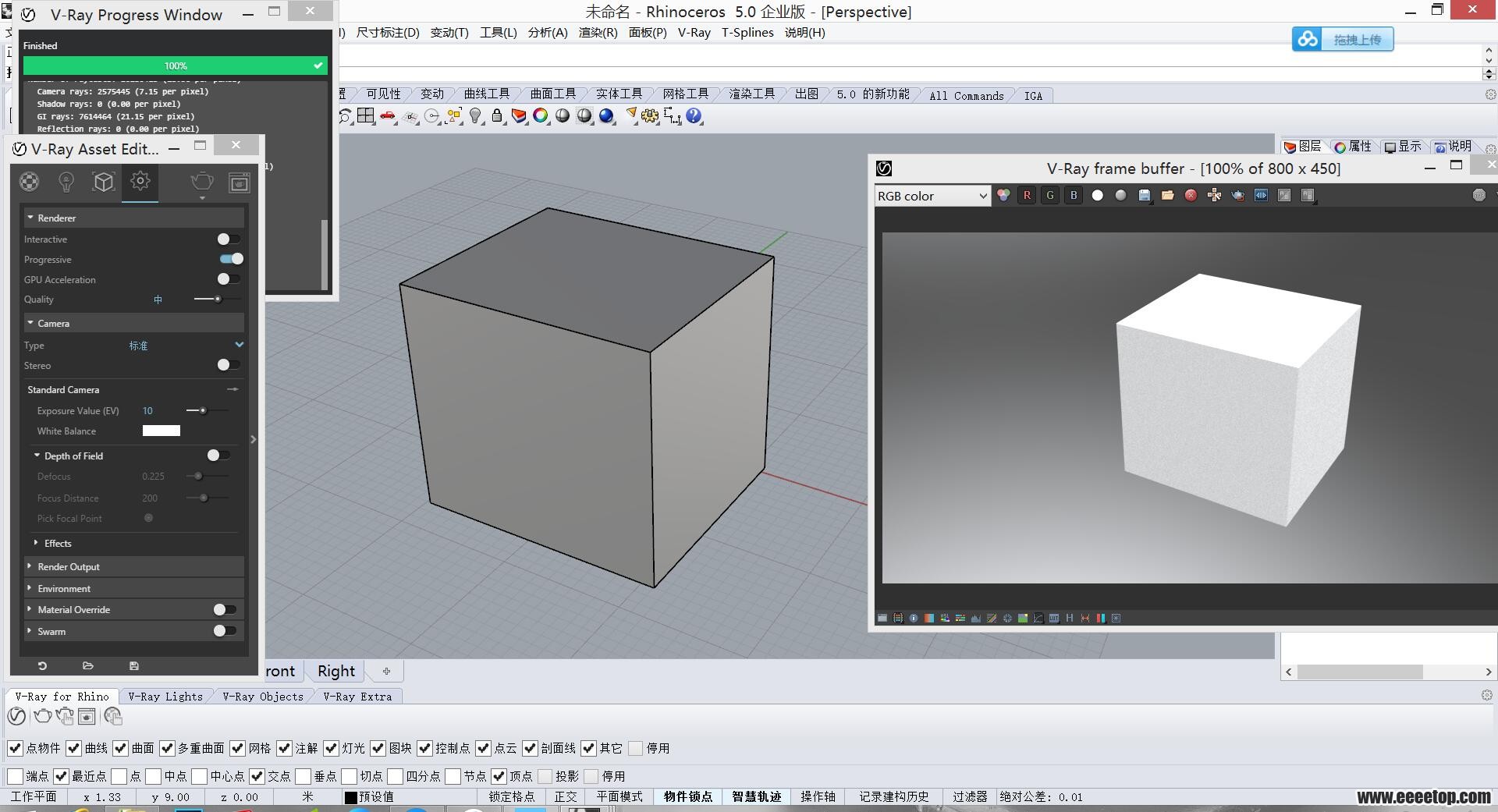Screen dimensions: 1498x812
Task: Click the save disk icon at Asset Editor bottom
Action: 134,665
